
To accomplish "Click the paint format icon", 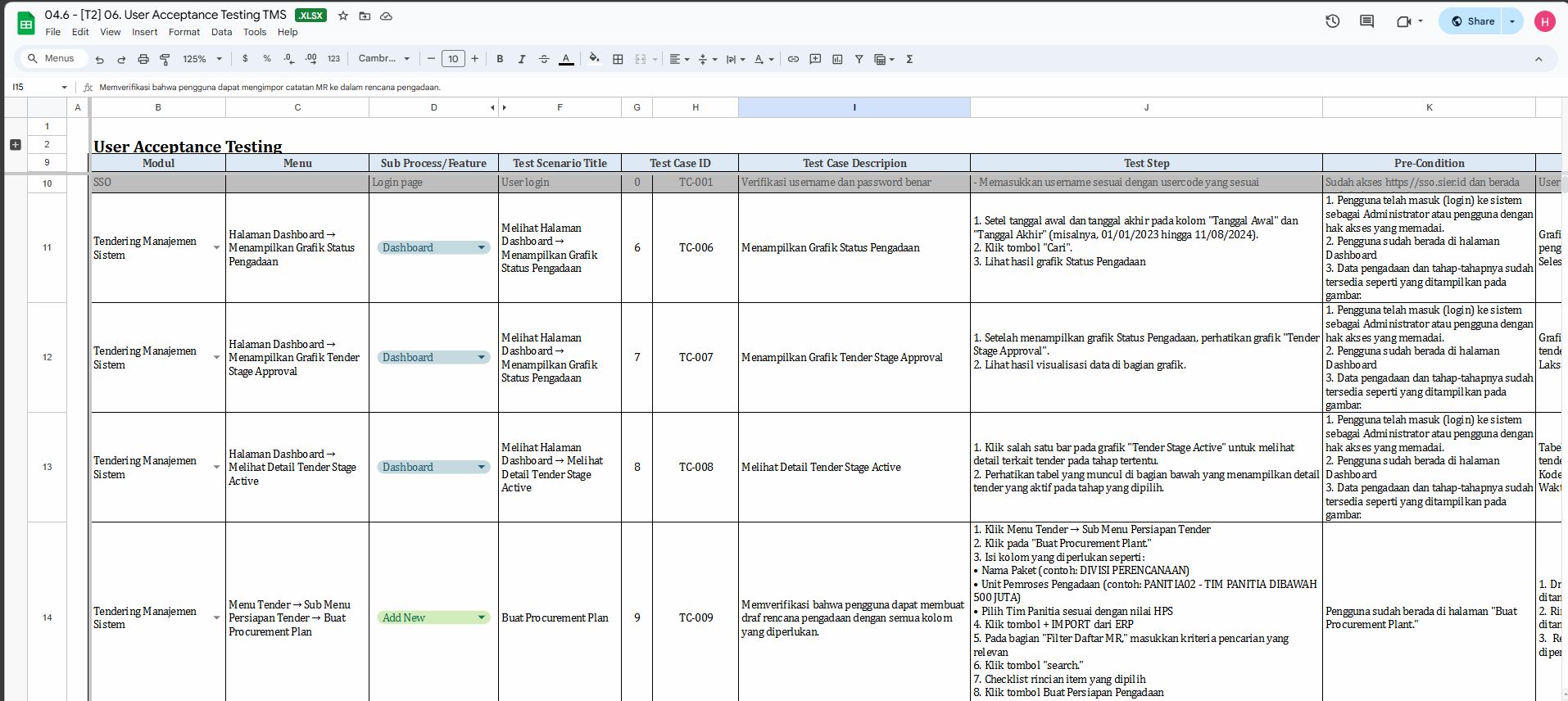I will [165, 59].
